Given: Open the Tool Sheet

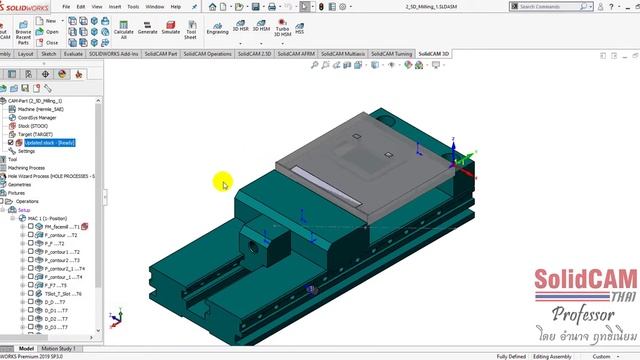Looking at the screenshot, I should click(x=191, y=29).
